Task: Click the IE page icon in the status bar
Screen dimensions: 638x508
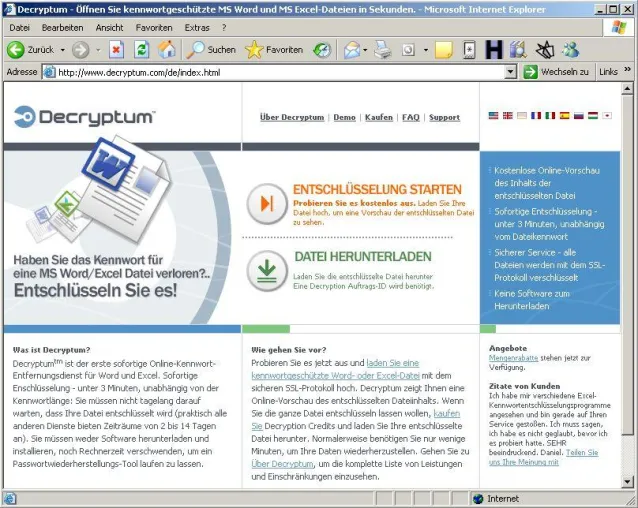Action: coord(9,499)
